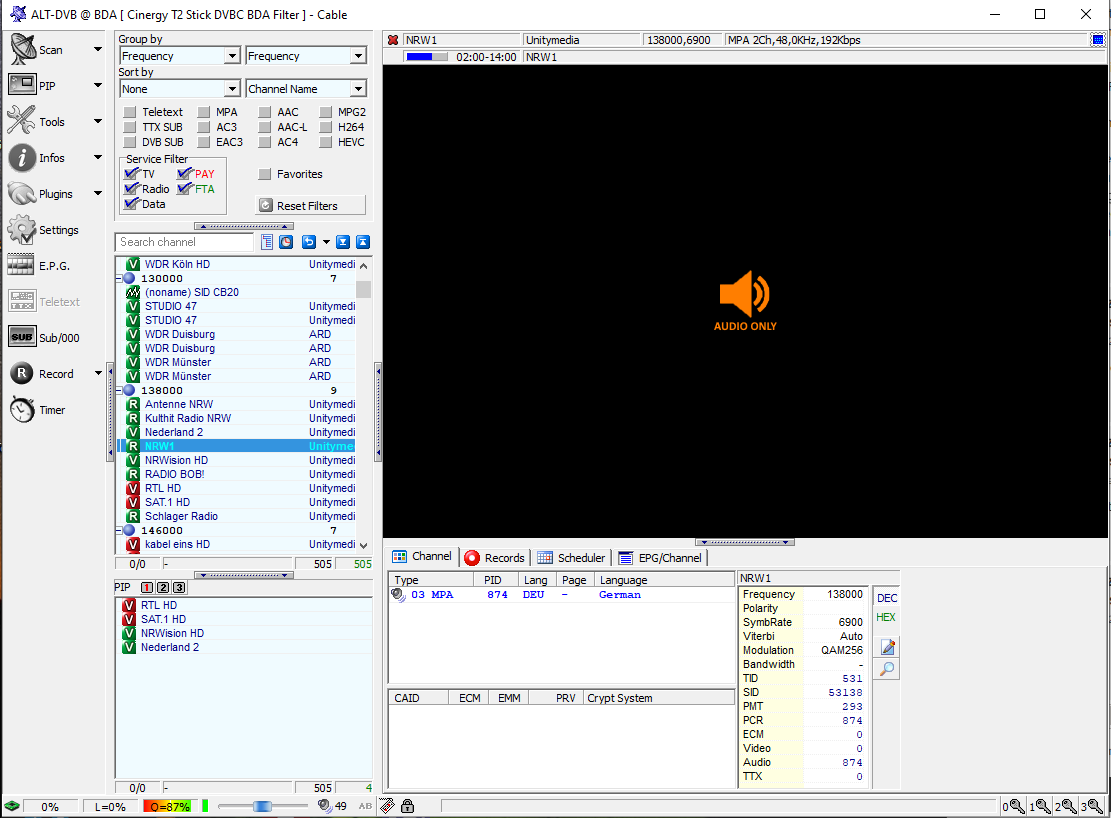Open the Infos panel icon
This screenshot has width=1111, height=818.
tap(22, 157)
